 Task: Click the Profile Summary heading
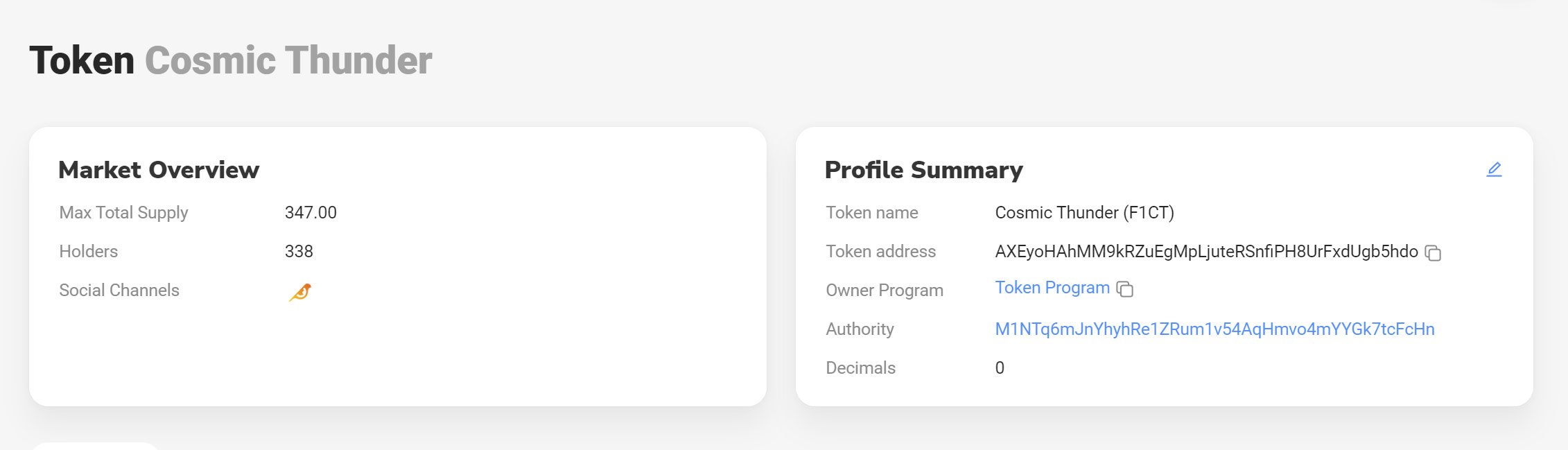pos(923,170)
